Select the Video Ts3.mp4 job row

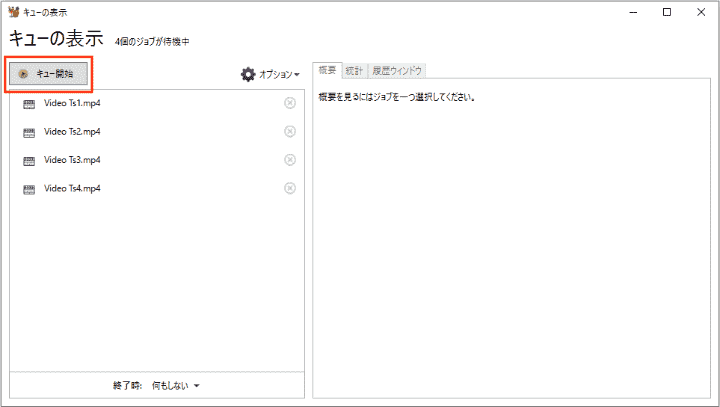[72, 160]
